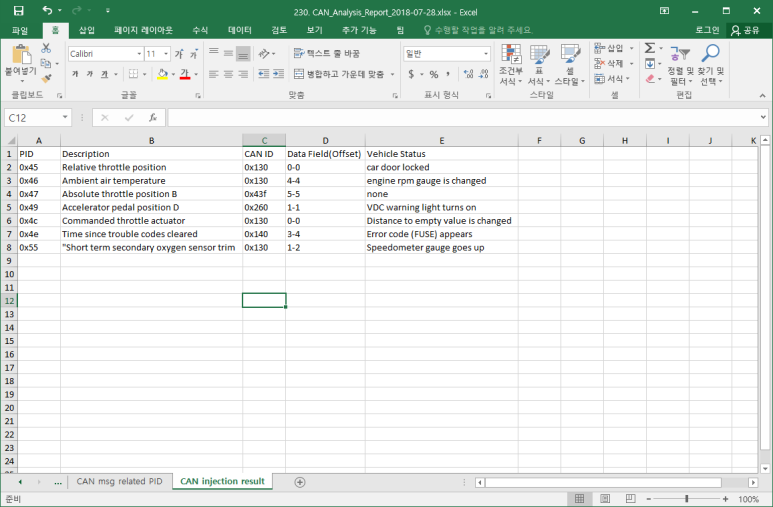
Task: Decrease font size button
Action: point(194,54)
